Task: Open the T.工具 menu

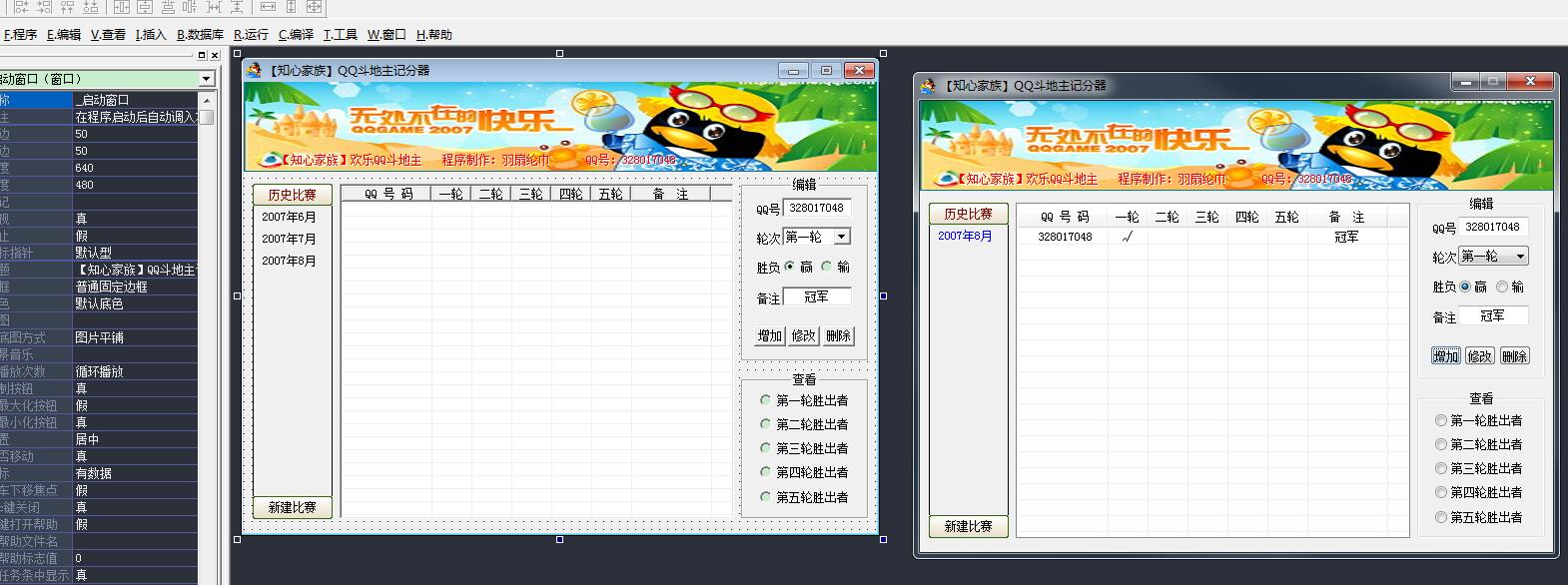Action: 340,35
